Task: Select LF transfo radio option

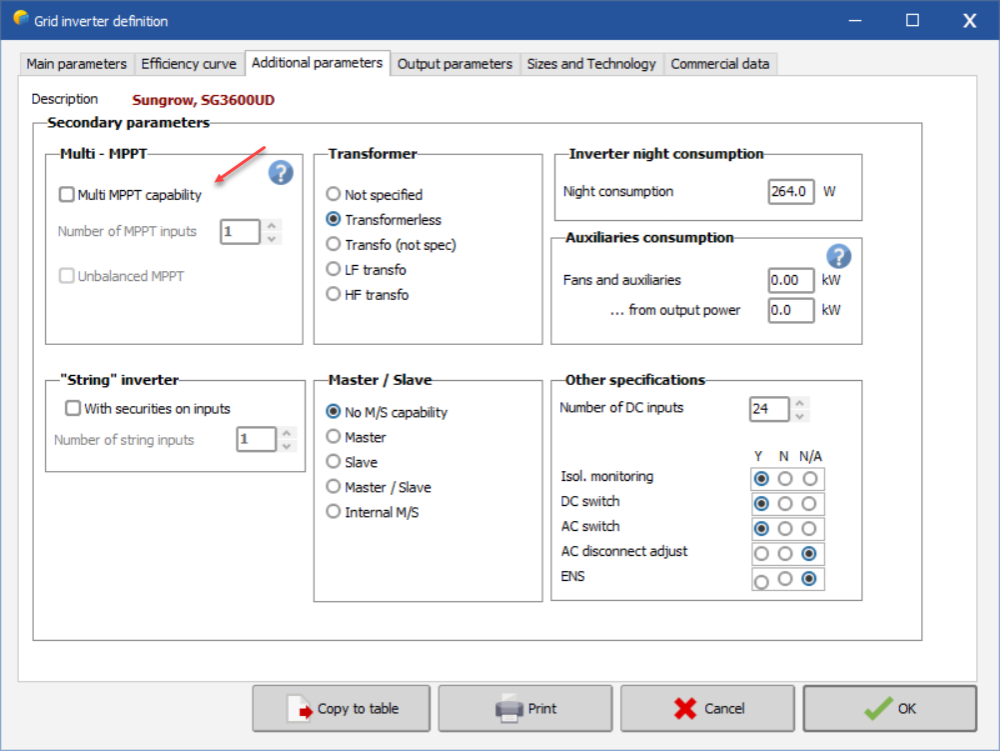Action: point(334,270)
